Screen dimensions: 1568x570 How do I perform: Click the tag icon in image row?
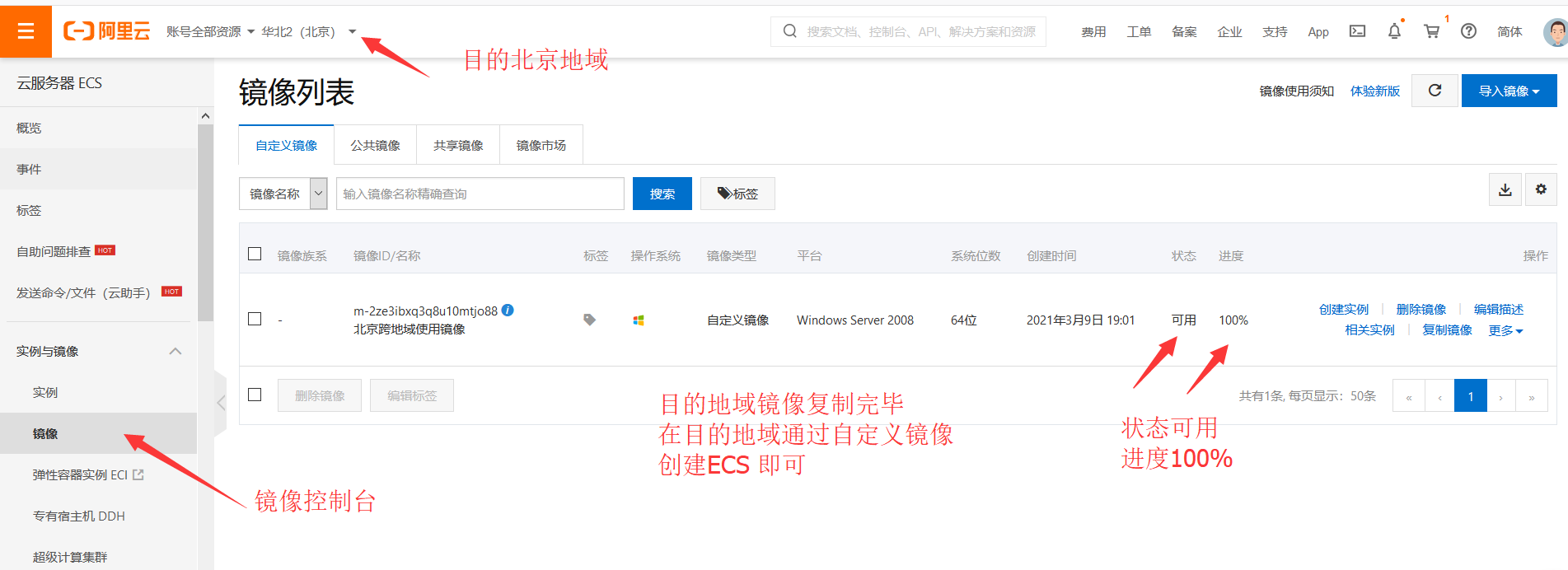(x=589, y=320)
